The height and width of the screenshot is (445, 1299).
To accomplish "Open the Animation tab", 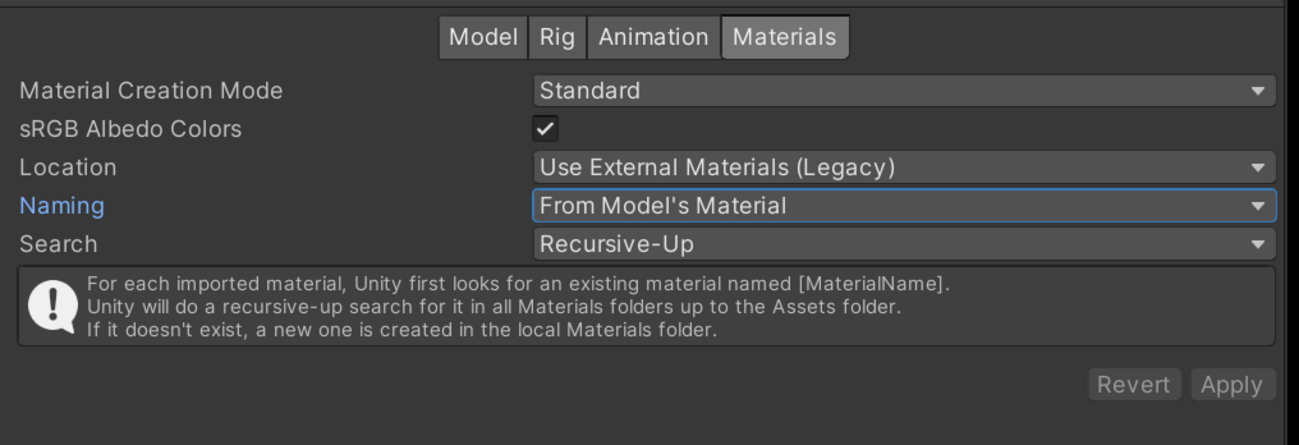I will point(653,37).
